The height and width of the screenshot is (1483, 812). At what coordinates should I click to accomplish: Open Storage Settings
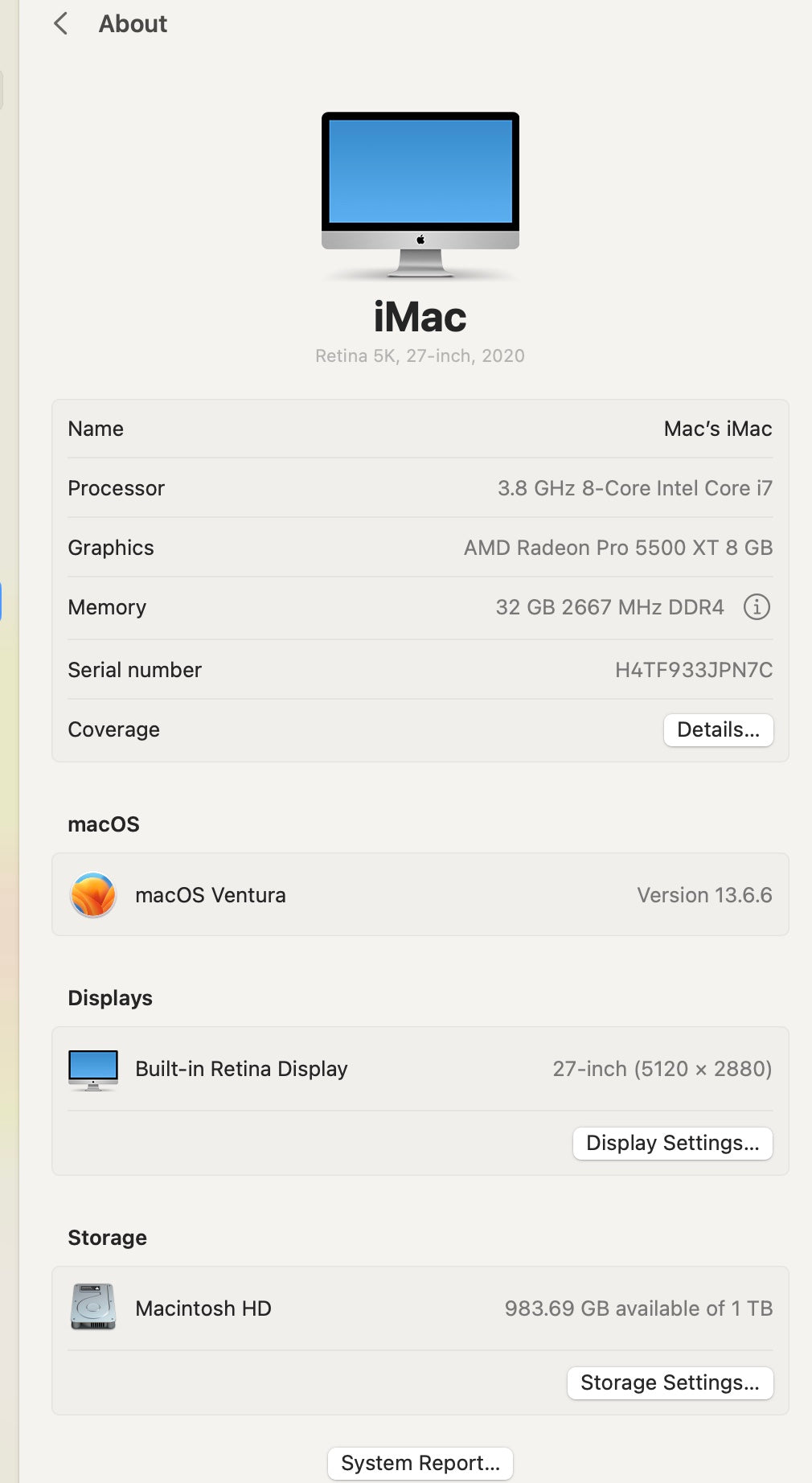[670, 1382]
